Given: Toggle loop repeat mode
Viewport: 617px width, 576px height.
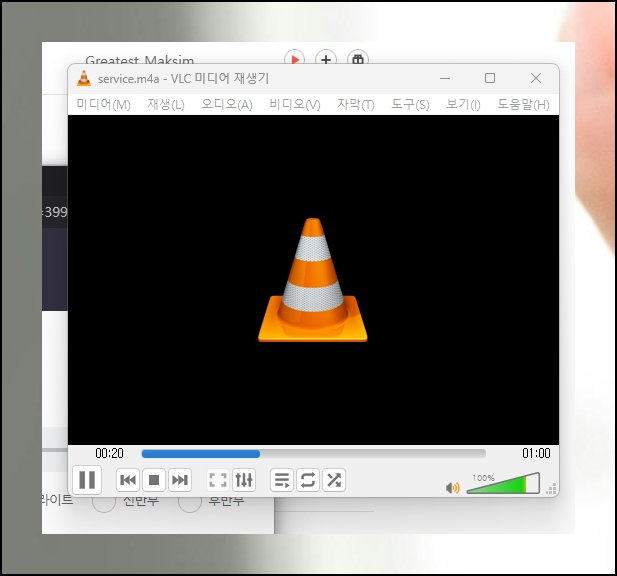Looking at the screenshot, I should coord(308,480).
